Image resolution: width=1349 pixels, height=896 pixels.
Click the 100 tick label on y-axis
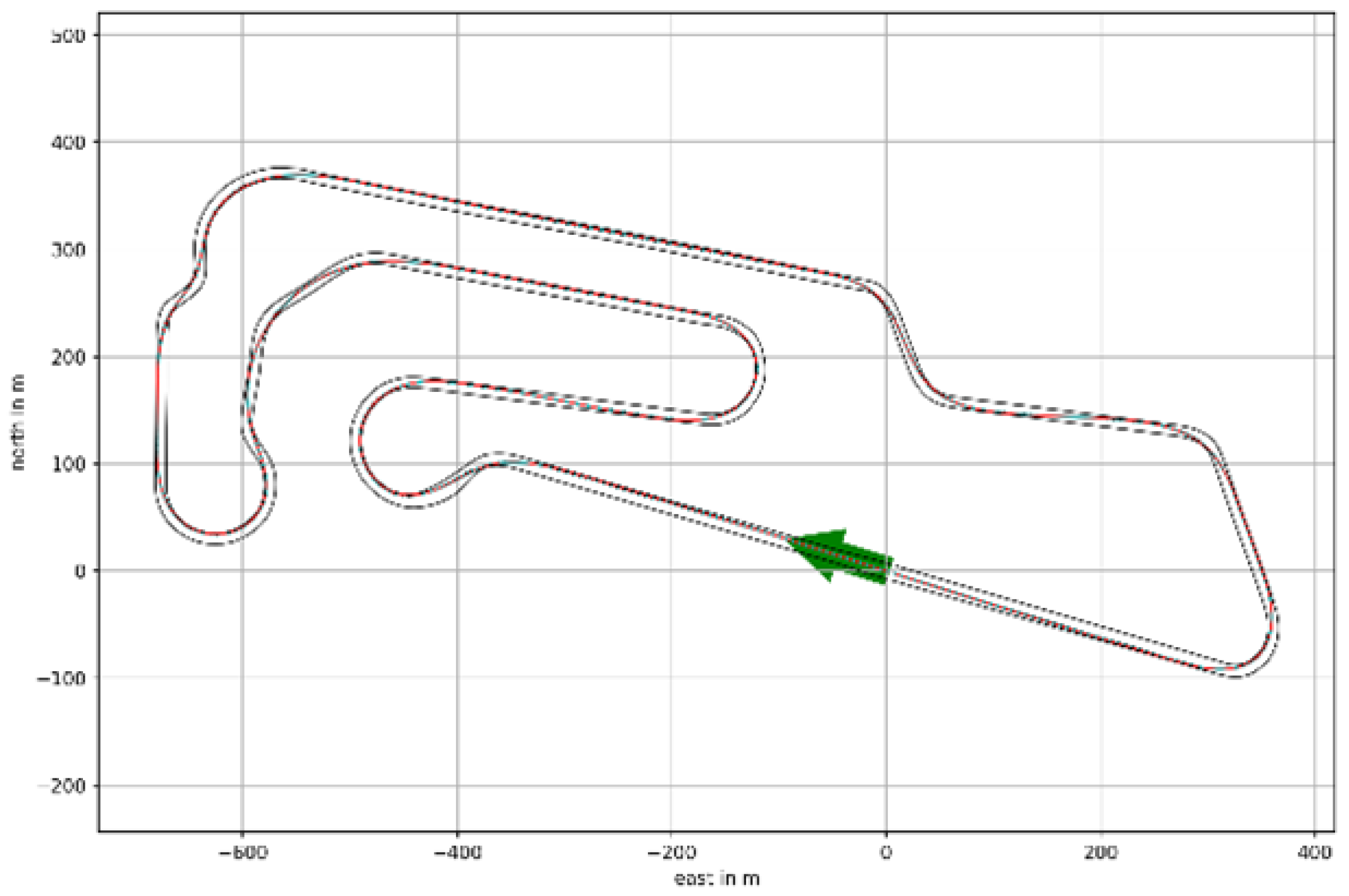(x=68, y=464)
